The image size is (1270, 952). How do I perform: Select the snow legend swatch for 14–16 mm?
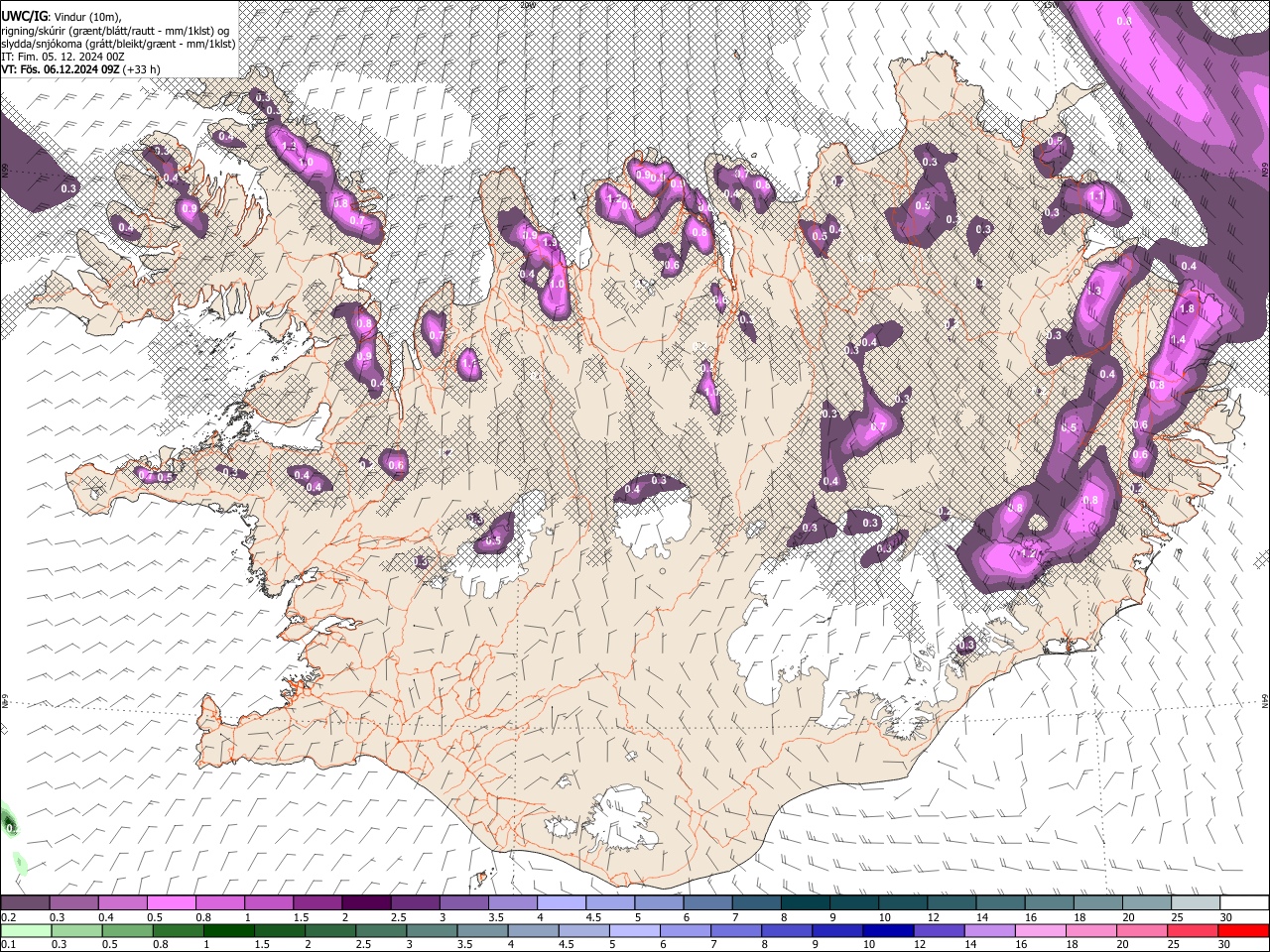pos(1000,903)
